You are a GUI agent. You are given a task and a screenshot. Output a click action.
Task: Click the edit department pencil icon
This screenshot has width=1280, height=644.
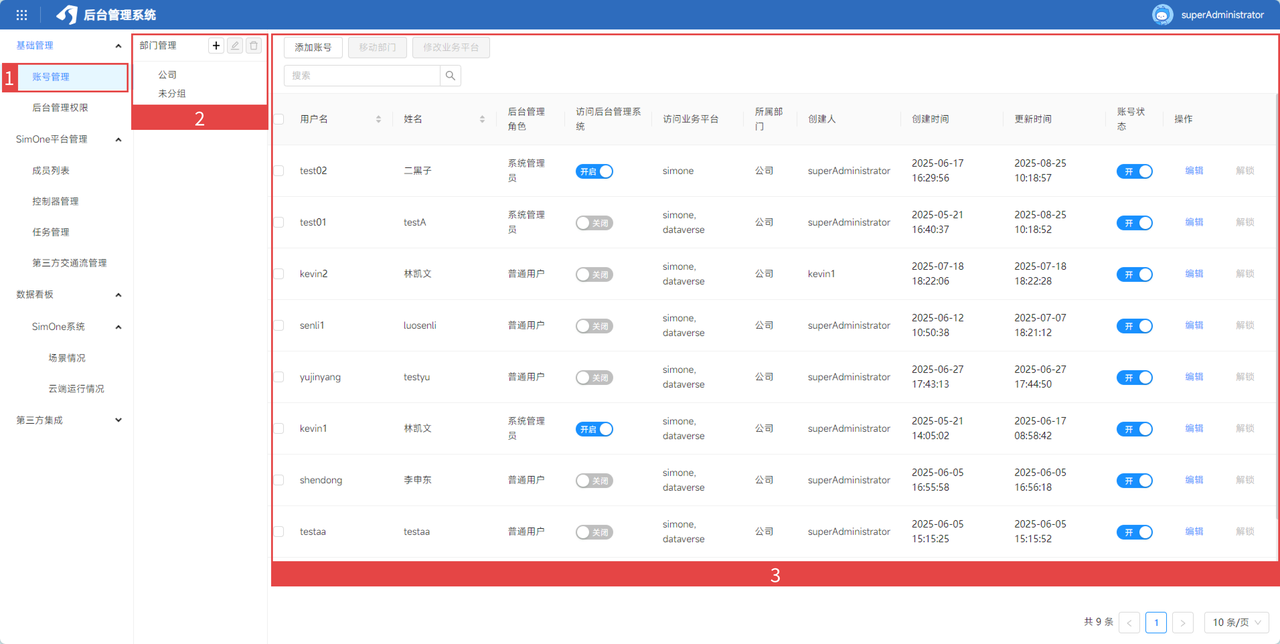235,46
